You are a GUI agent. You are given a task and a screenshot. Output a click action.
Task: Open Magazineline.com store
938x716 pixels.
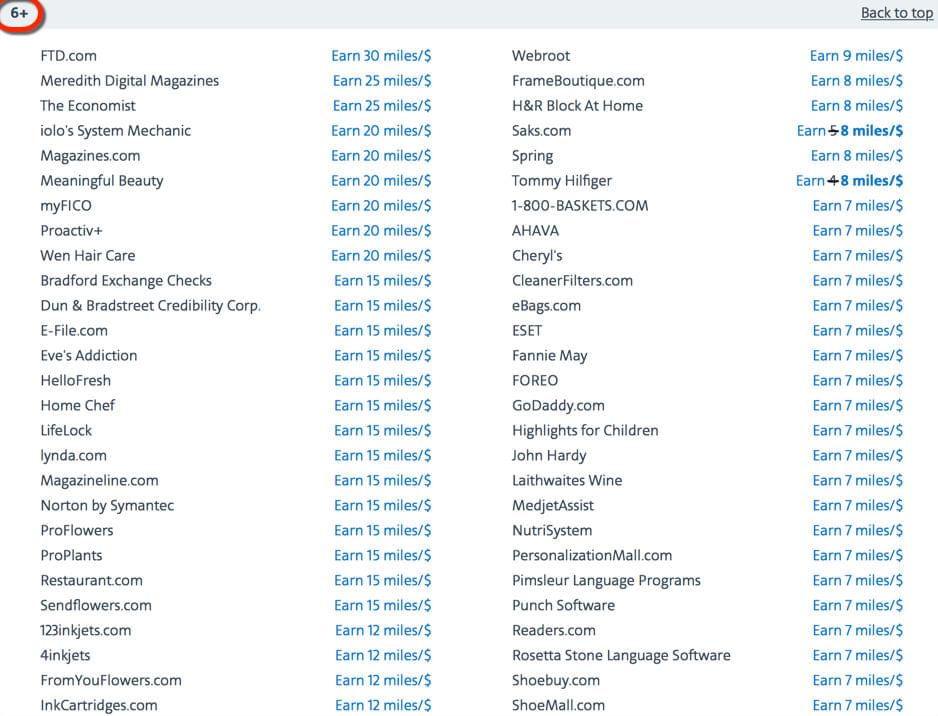99,481
